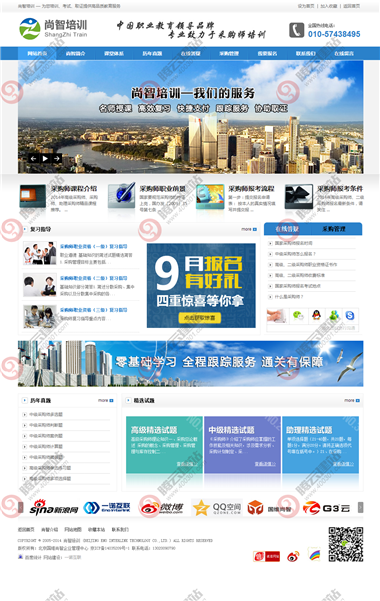Click the QQ空间 partner logo
The width and height of the screenshot is (380, 601).
217,508
